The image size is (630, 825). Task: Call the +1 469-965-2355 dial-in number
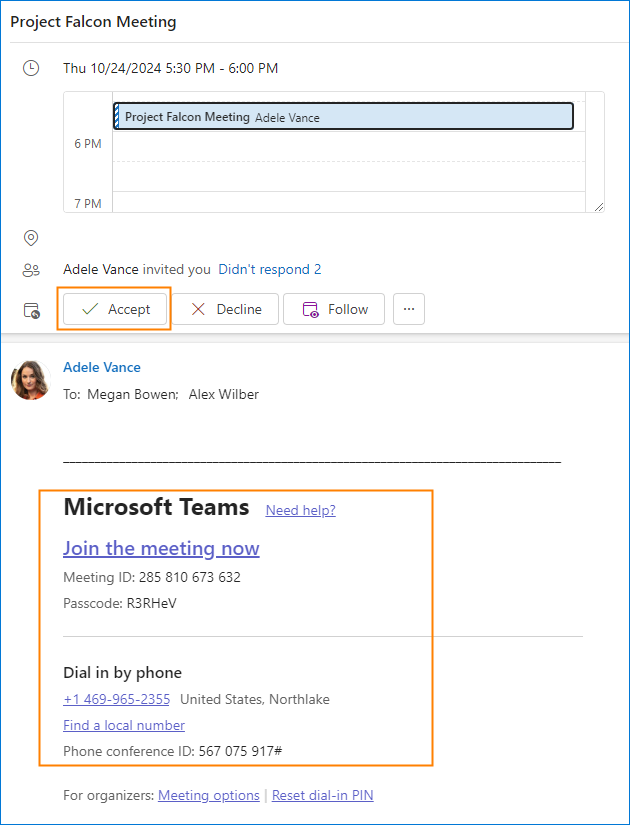(116, 699)
